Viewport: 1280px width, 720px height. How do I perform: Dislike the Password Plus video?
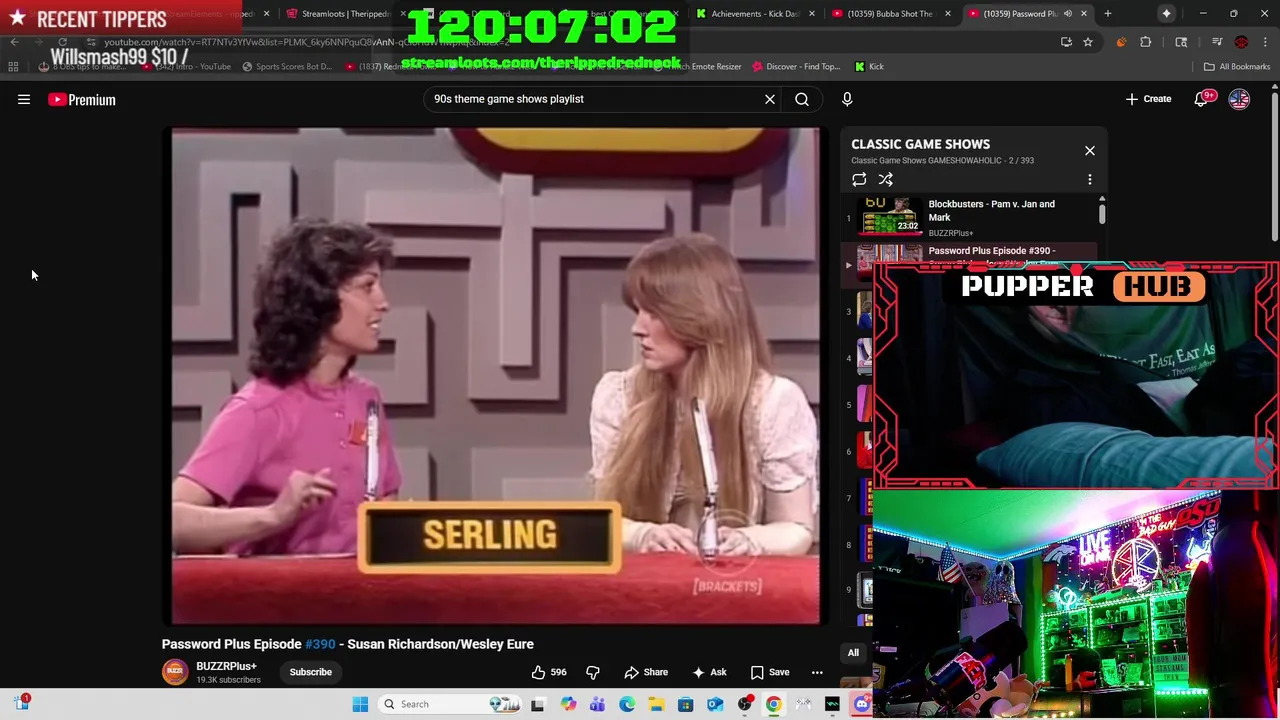pyautogui.click(x=593, y=672)
